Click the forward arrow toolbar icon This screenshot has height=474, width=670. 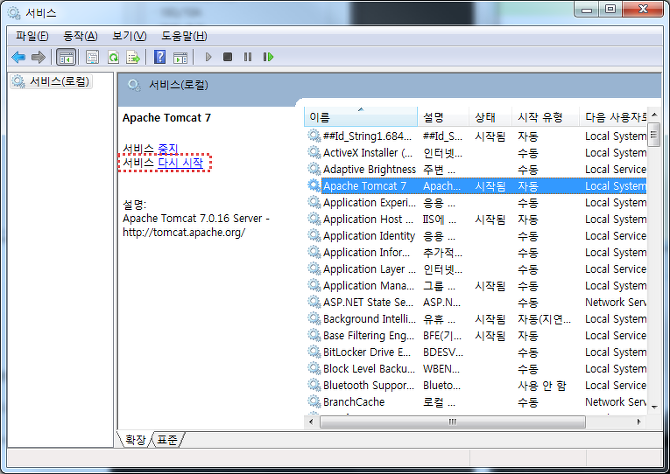[38, 57]
